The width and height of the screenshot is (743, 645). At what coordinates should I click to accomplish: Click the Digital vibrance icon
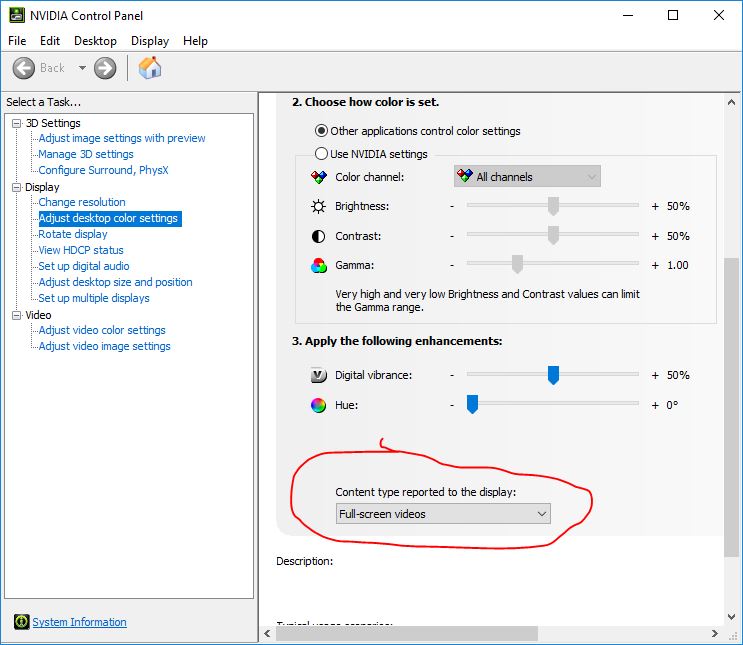[x=318, y=375]
